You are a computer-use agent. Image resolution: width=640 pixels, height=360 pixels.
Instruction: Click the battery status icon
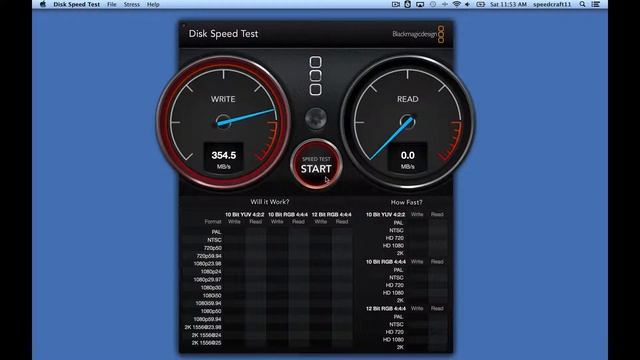480,4
